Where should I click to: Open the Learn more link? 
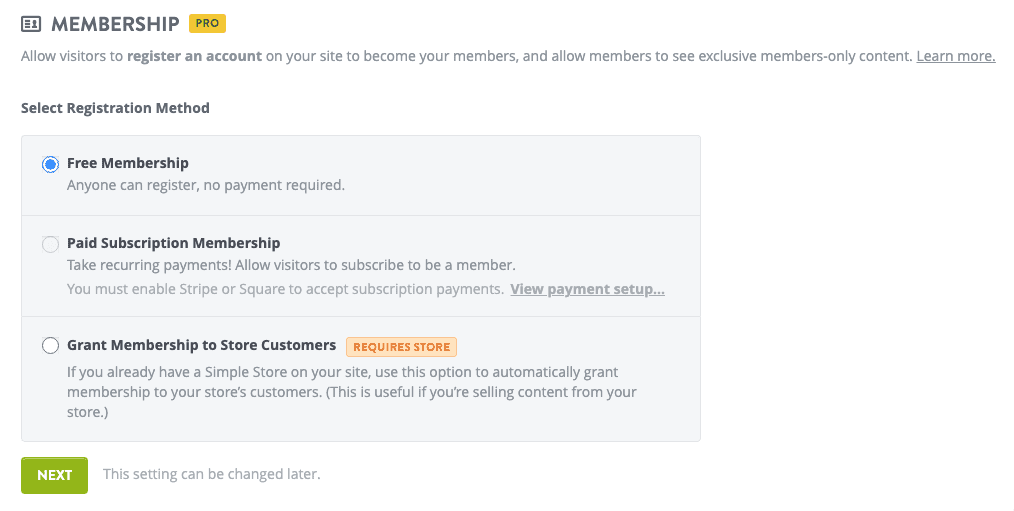[955, 56]
